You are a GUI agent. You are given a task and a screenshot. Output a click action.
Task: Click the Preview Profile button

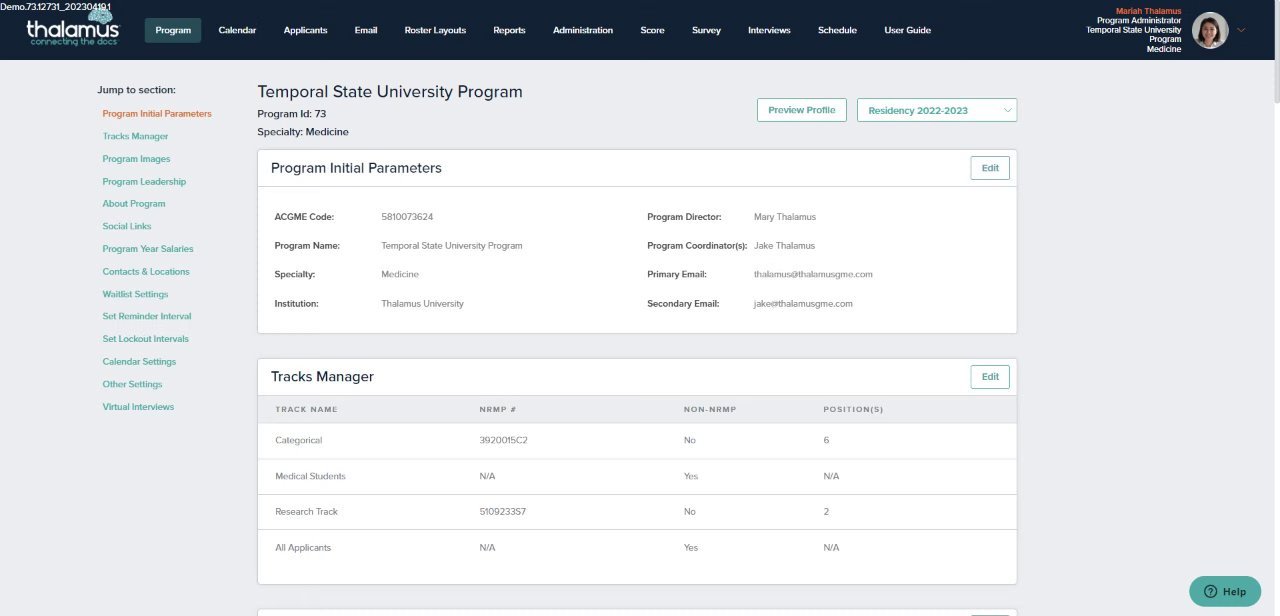pos(801,110)
